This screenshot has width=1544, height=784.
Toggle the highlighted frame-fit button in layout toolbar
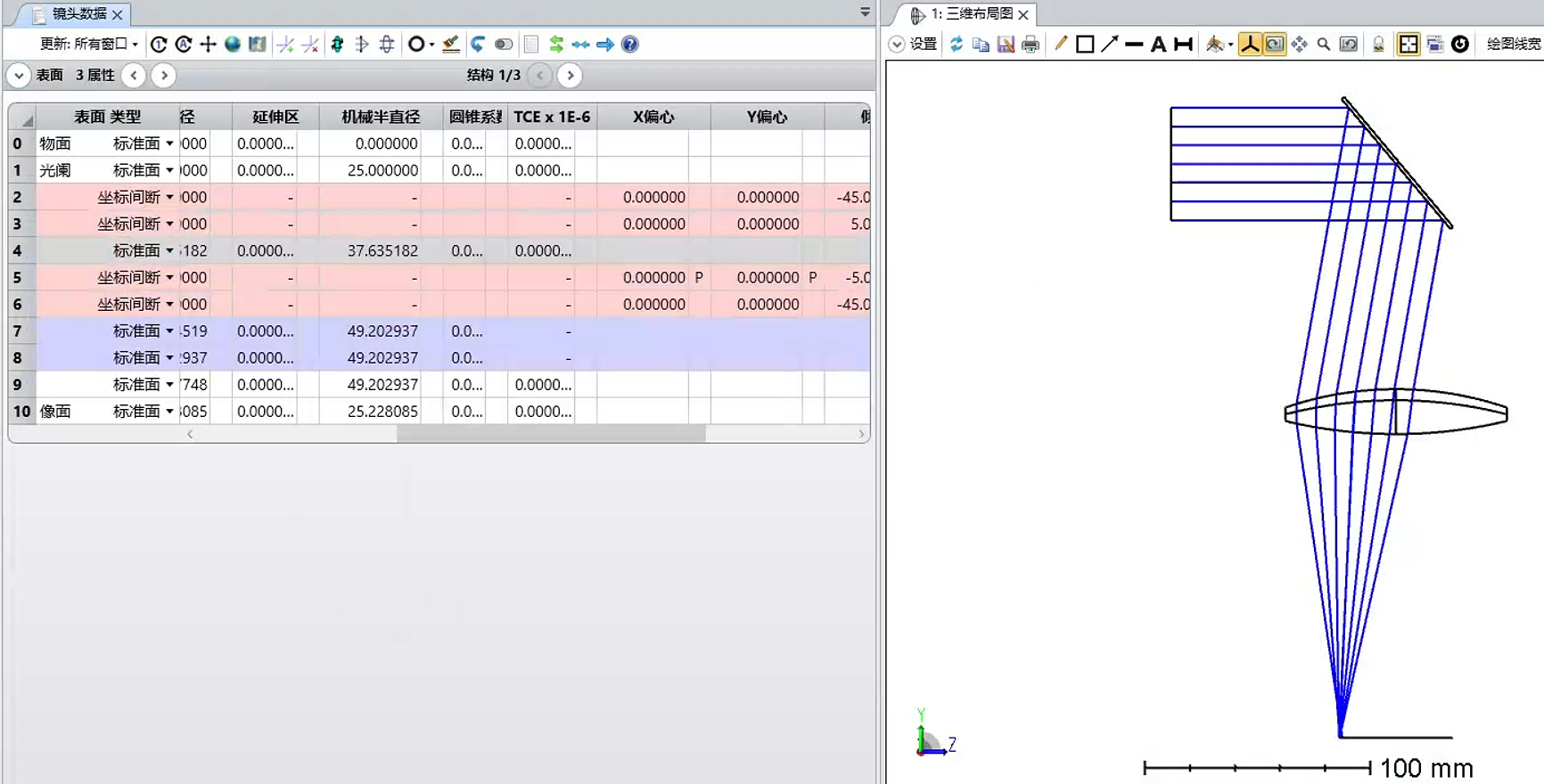(x=1408, y=45)
